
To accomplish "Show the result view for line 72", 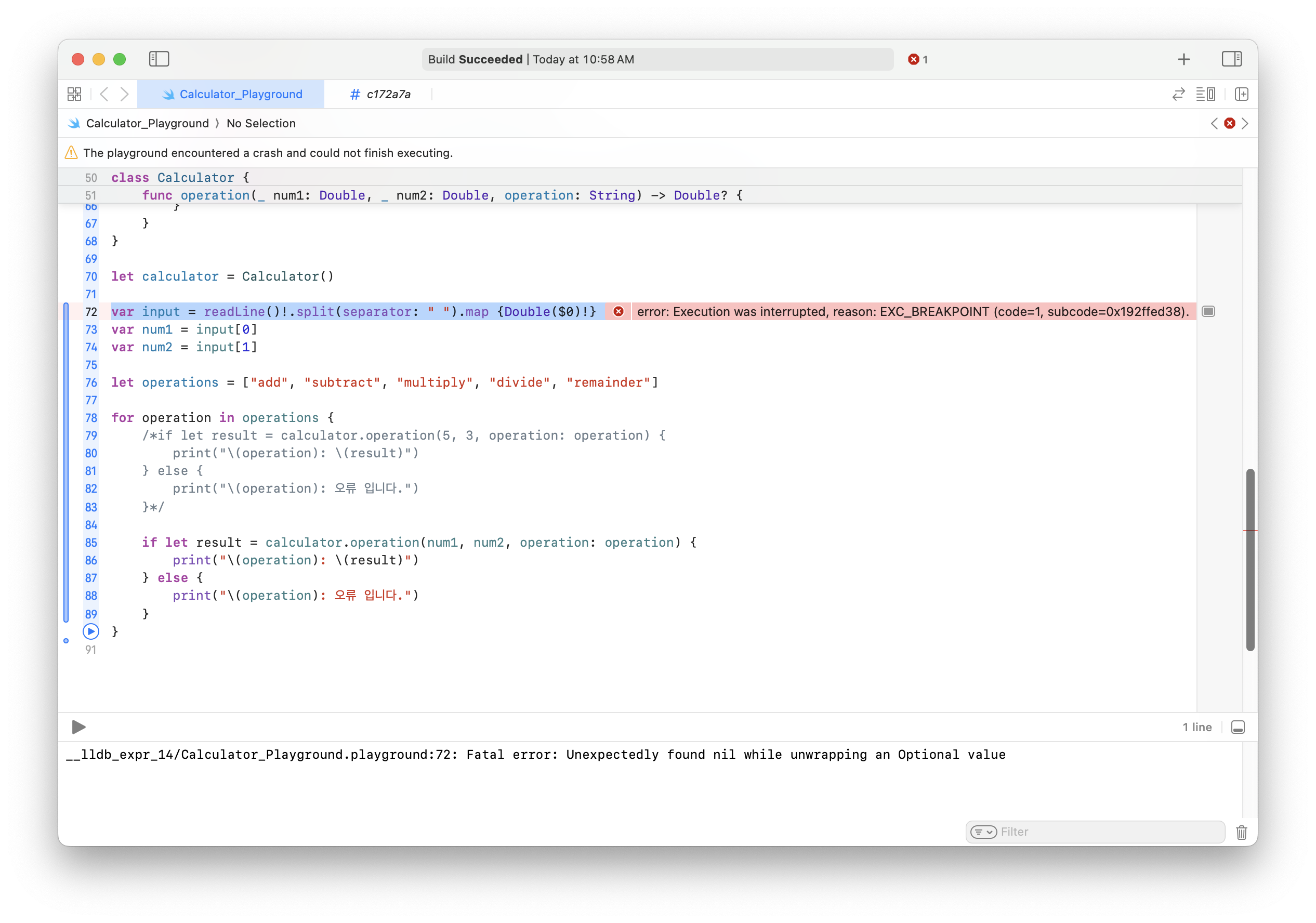I will click(x=1208, y=311).
